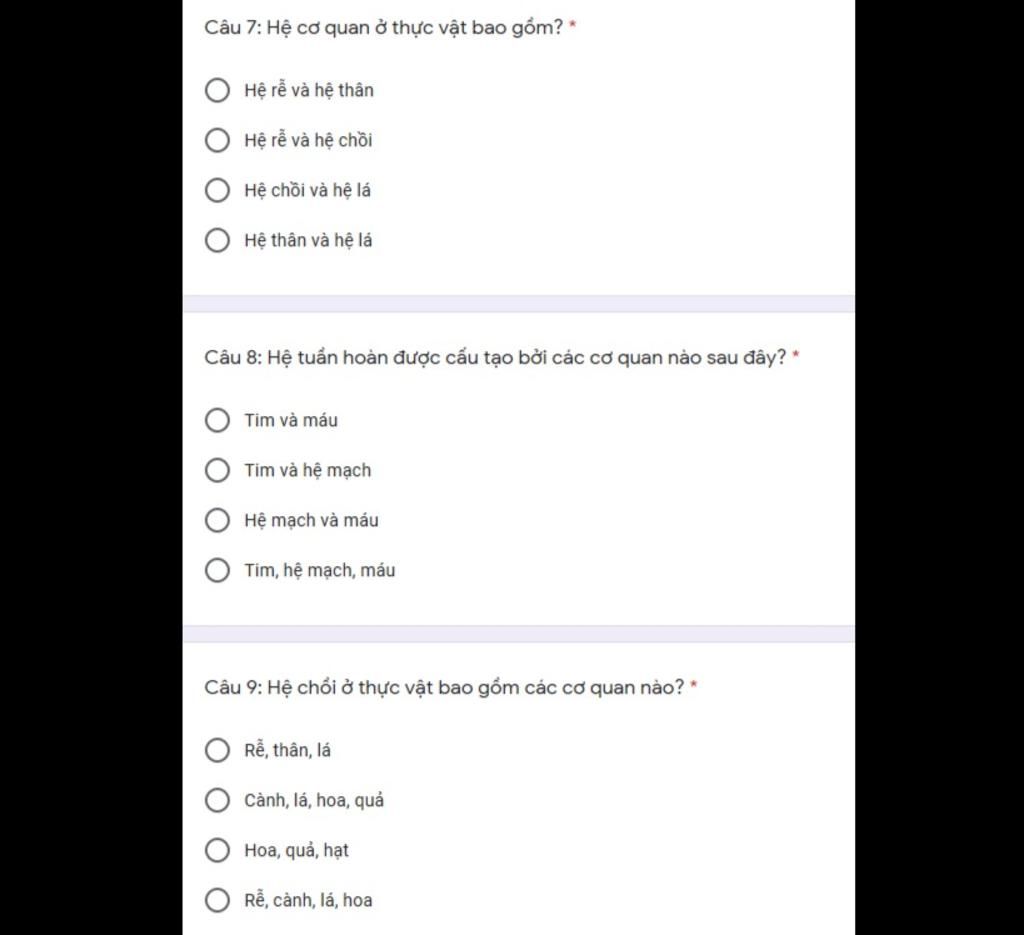Click the required asterisk beside Câu 7
The width and height of the screenshot is (1024, 935).
click(x=573, y=27)
